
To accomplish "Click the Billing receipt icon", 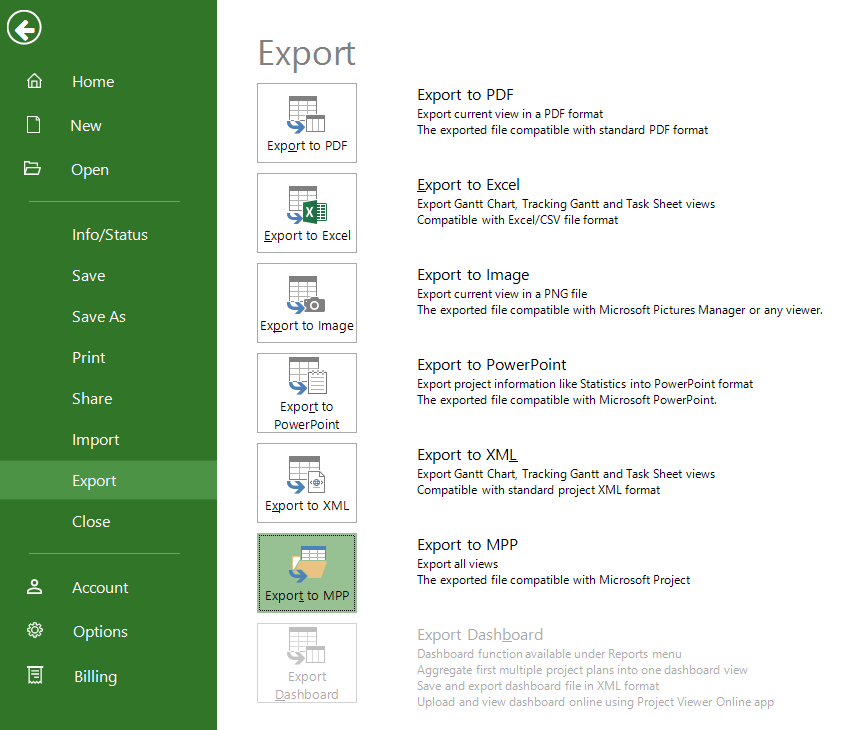I will pyautogui.click(x=35, y=675).
